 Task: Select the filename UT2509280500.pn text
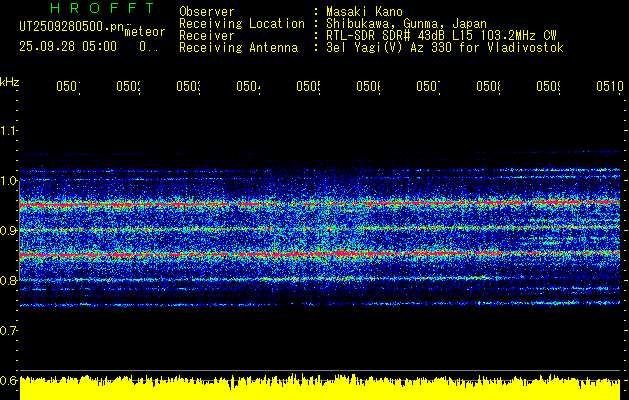pyautogui.click(x=72, y=27)
